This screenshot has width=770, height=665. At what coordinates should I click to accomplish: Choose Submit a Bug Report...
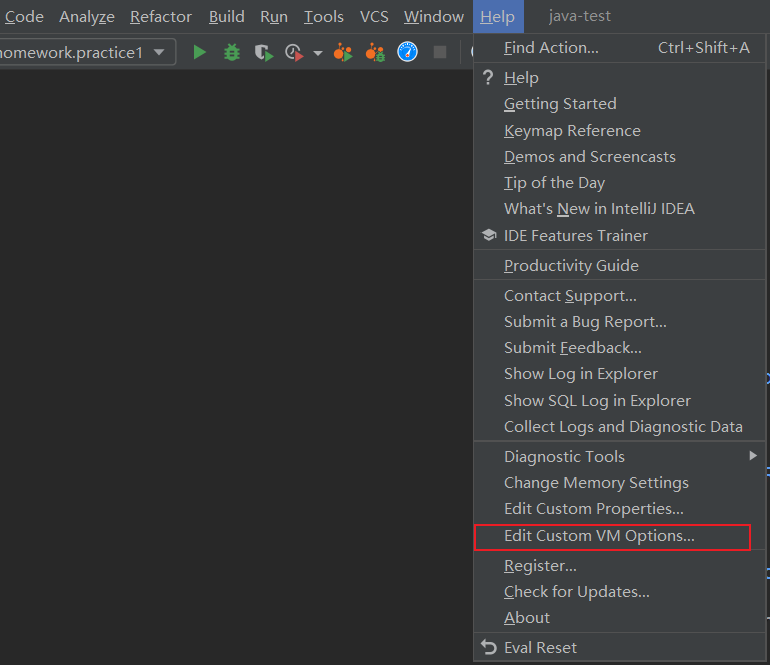tap(619, 322)
